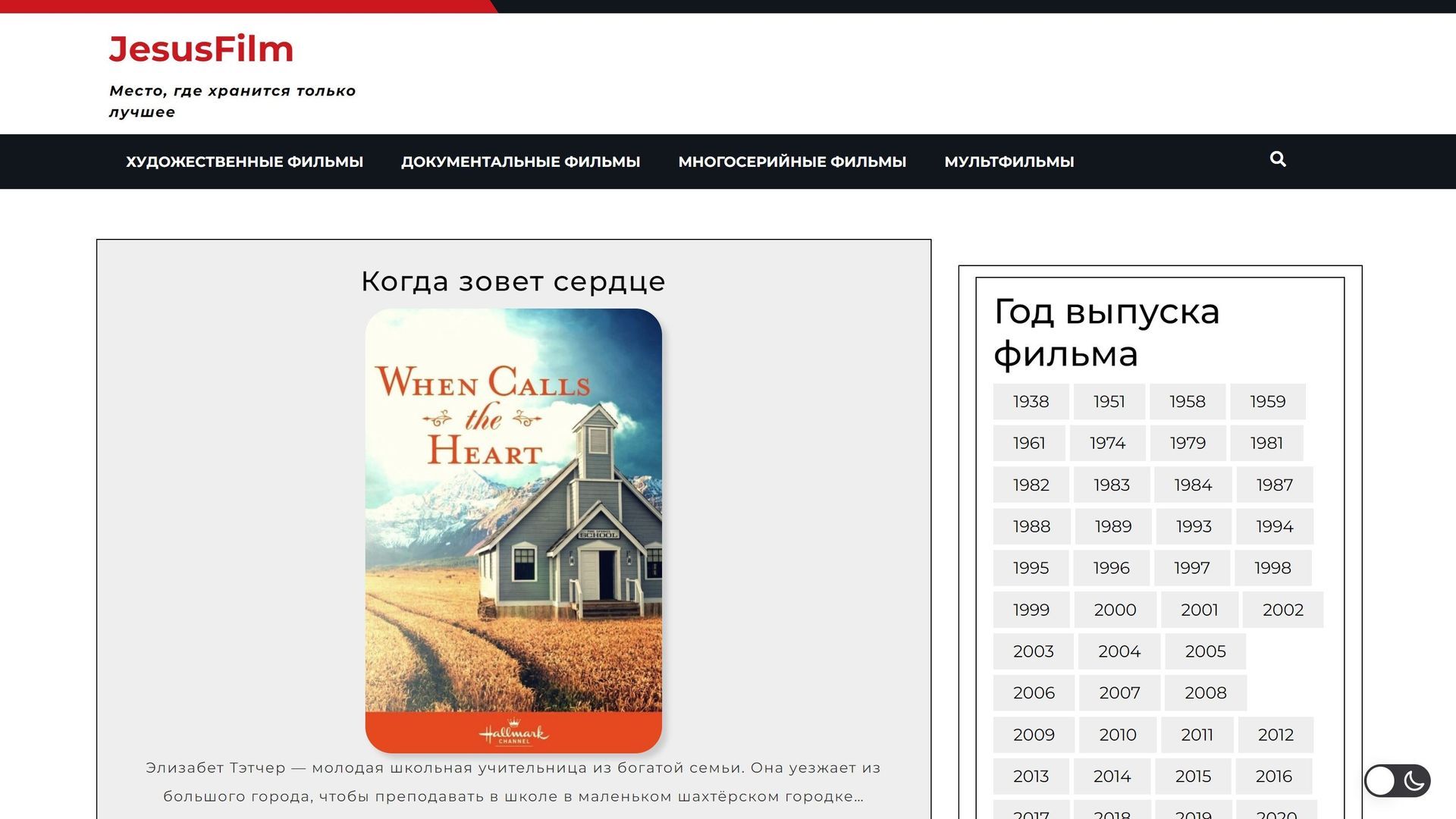
Task: Select the 1959 year tag
Action: point(1267,401)
